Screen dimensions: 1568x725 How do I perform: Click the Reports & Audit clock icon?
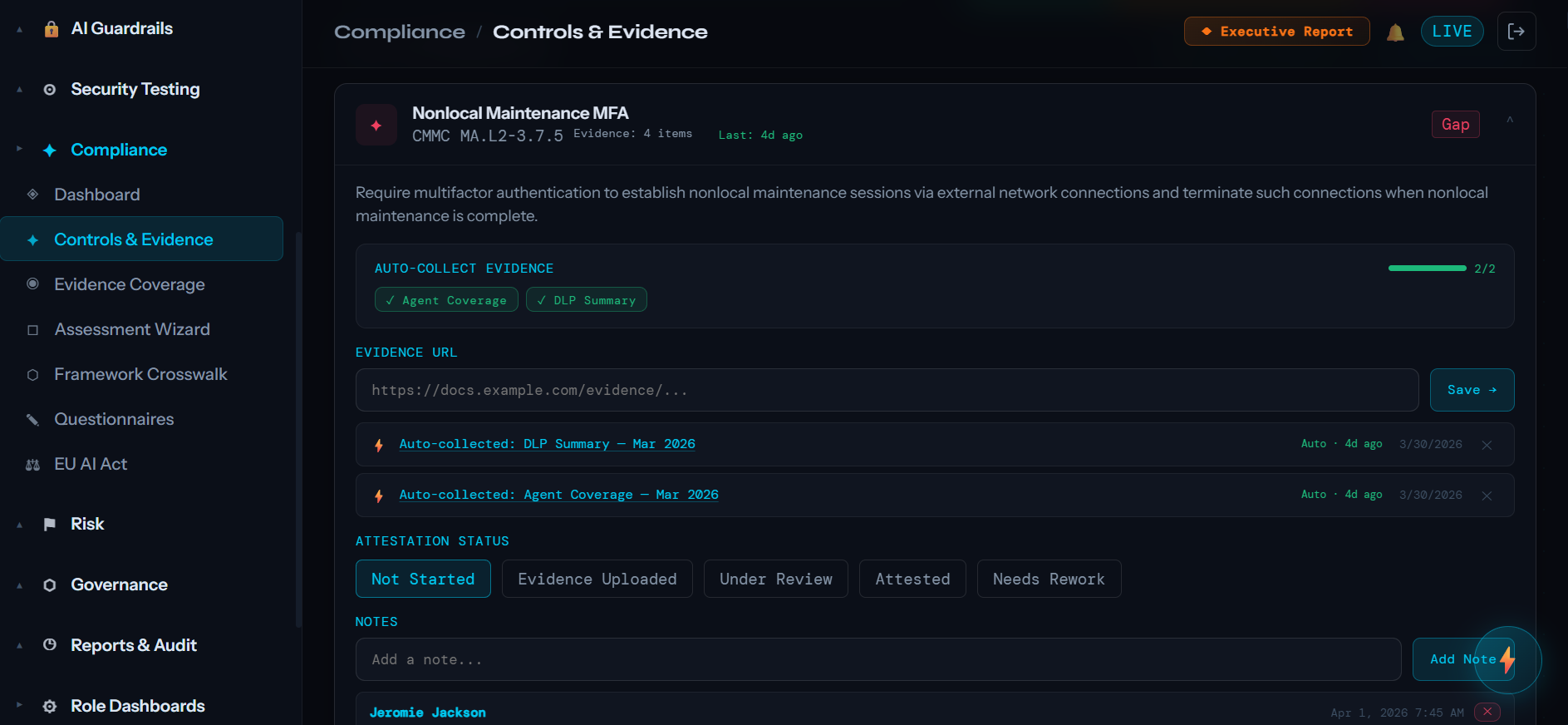(x=50, y=645)
